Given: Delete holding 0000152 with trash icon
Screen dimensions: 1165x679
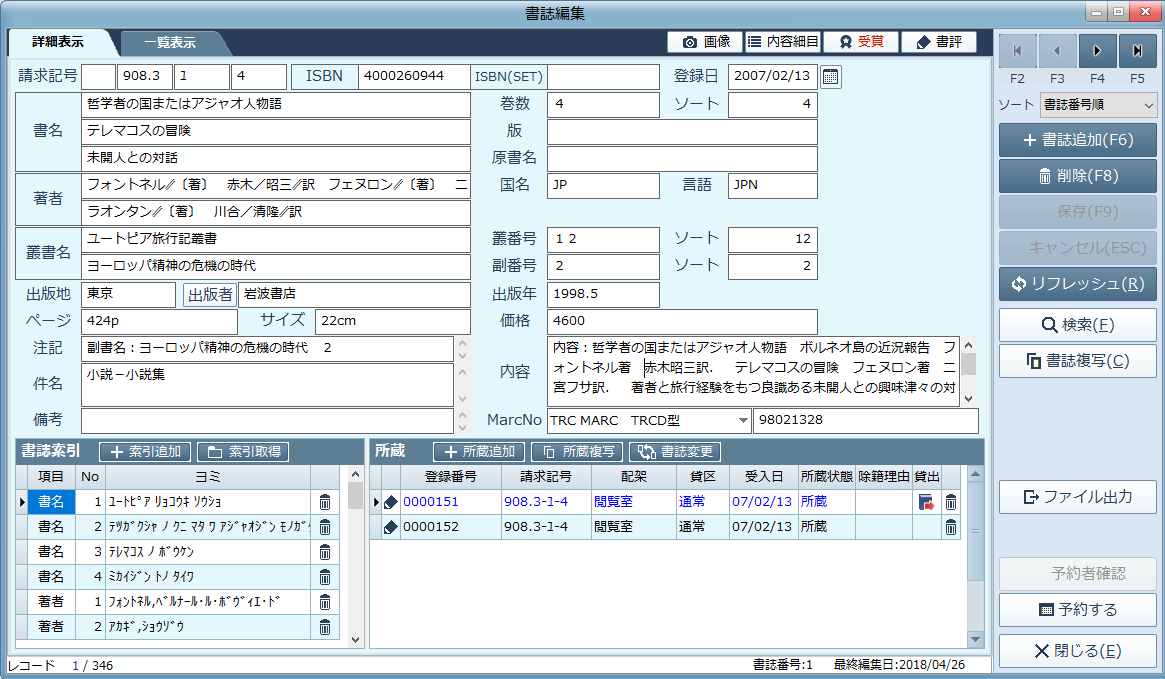Looking at the screenshot, I should point(950,527).
